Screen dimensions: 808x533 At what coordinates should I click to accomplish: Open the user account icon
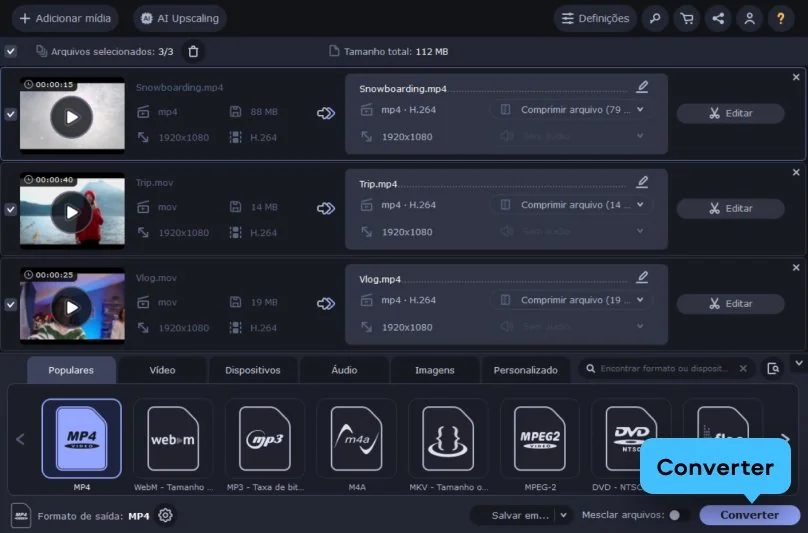click(748, 18)
